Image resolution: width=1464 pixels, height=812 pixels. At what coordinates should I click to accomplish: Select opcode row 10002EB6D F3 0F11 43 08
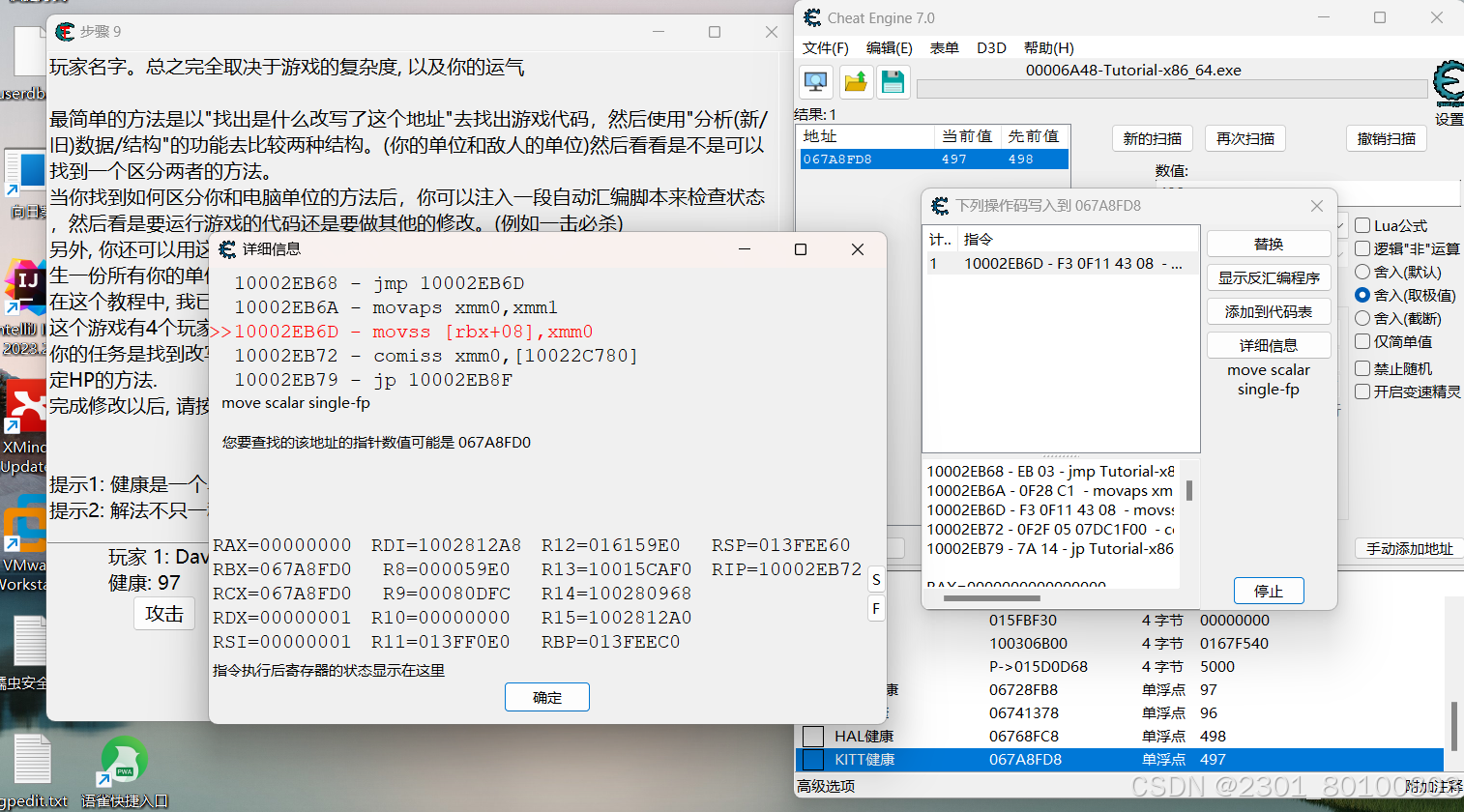point(1062,263)
